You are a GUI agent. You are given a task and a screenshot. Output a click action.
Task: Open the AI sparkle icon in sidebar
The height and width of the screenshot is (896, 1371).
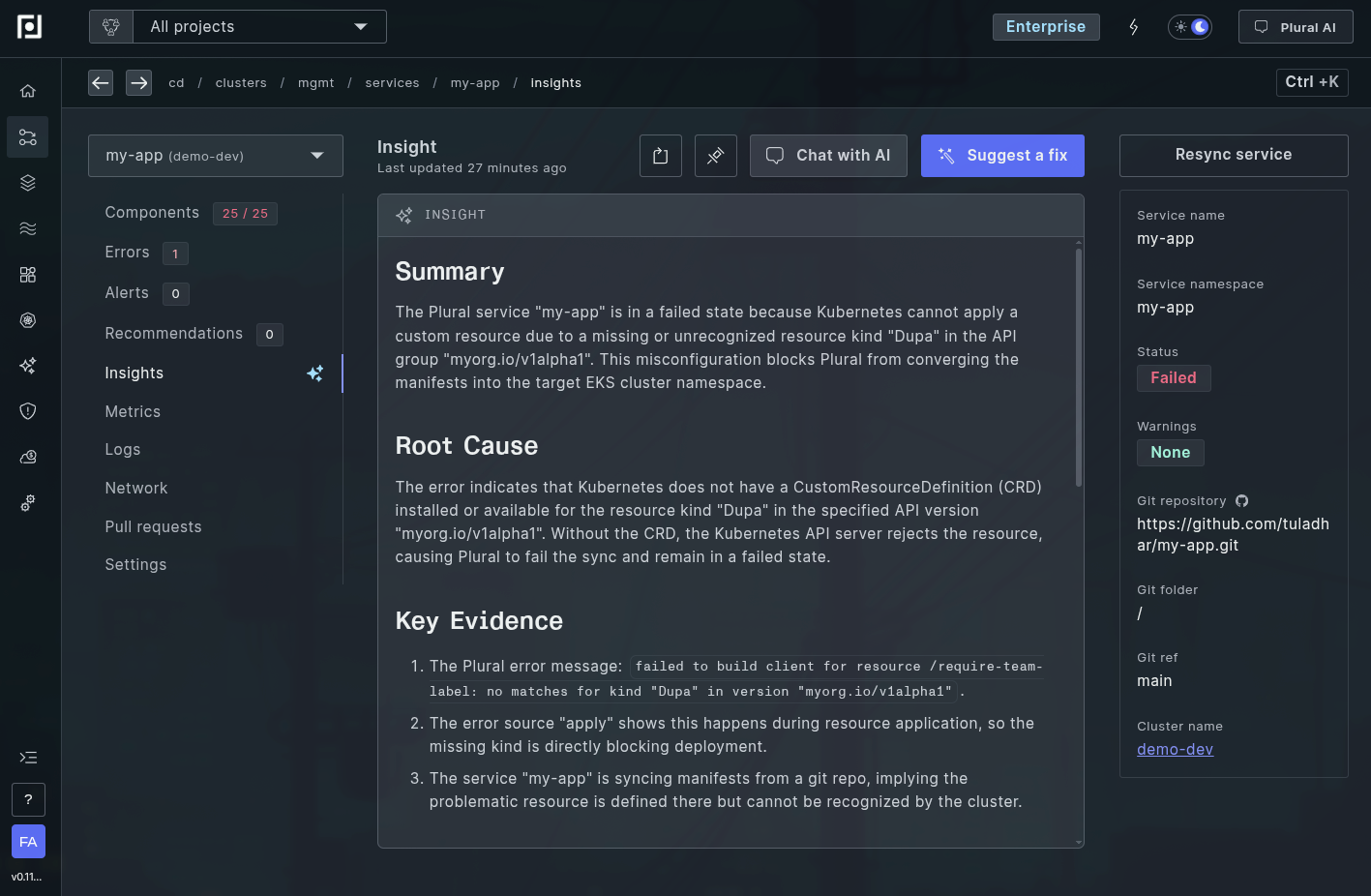(28, 366)
